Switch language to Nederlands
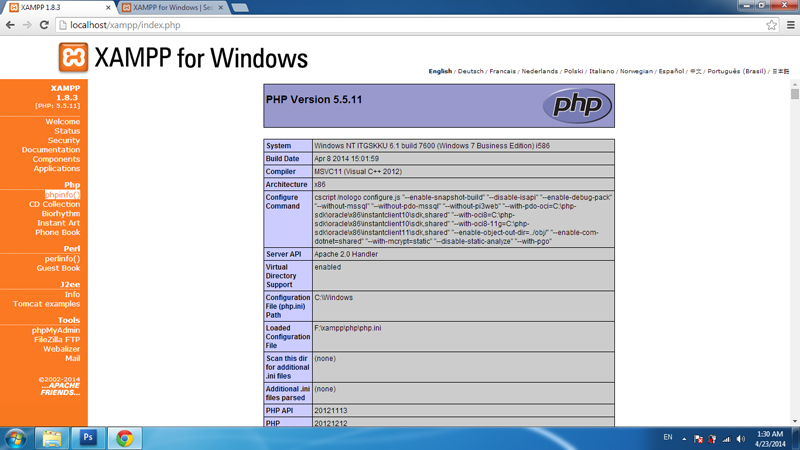This screenshot has height=450, width=800. (539, 71)
